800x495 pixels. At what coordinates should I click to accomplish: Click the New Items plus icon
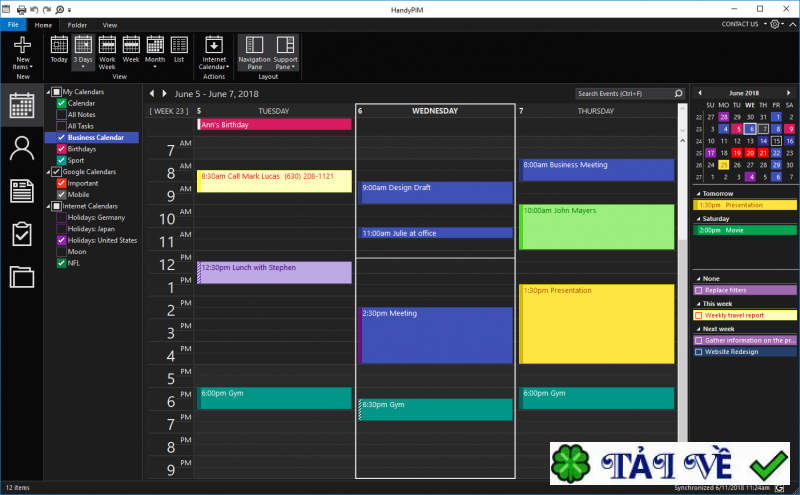click(22, 45)
